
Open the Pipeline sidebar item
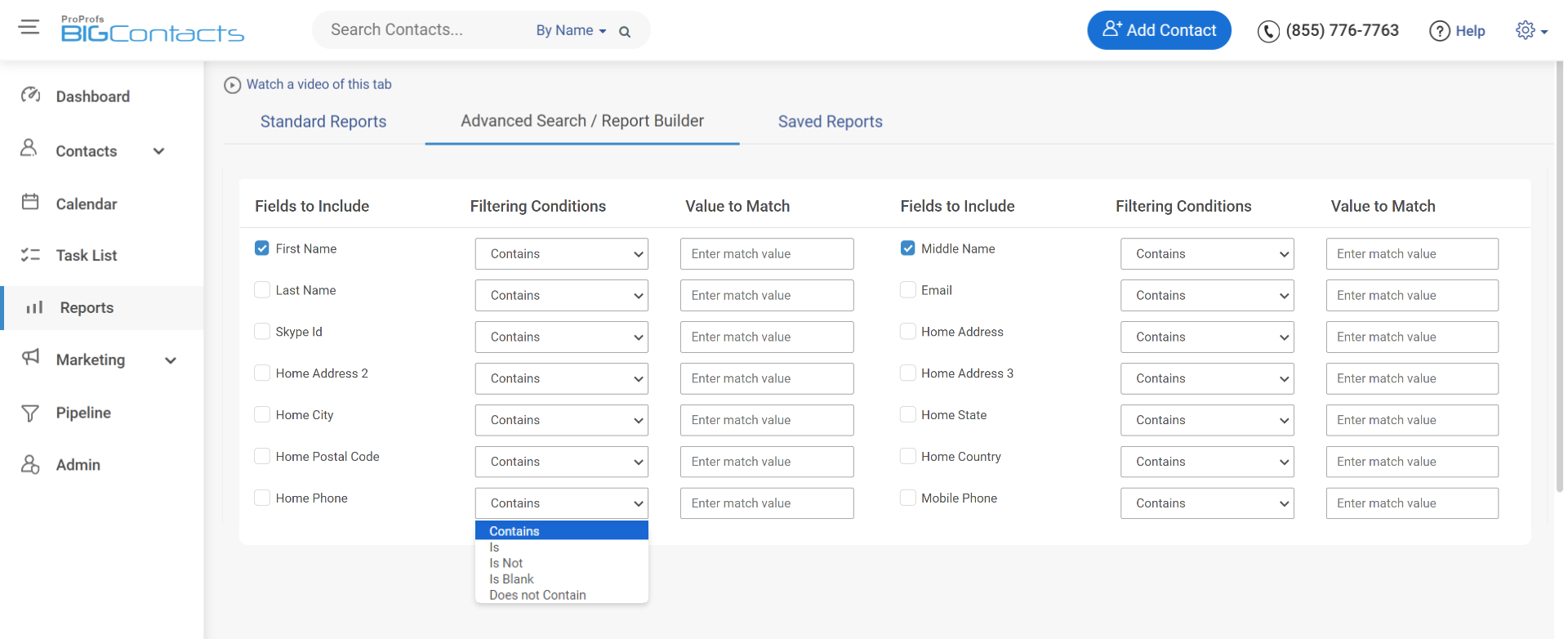click(83, 413)
